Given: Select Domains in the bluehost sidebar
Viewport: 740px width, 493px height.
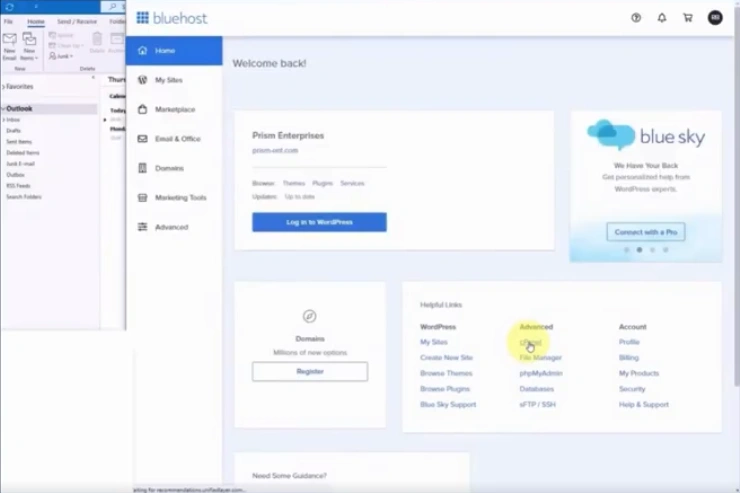Looking at the screenshot, I should click(169, 168).
